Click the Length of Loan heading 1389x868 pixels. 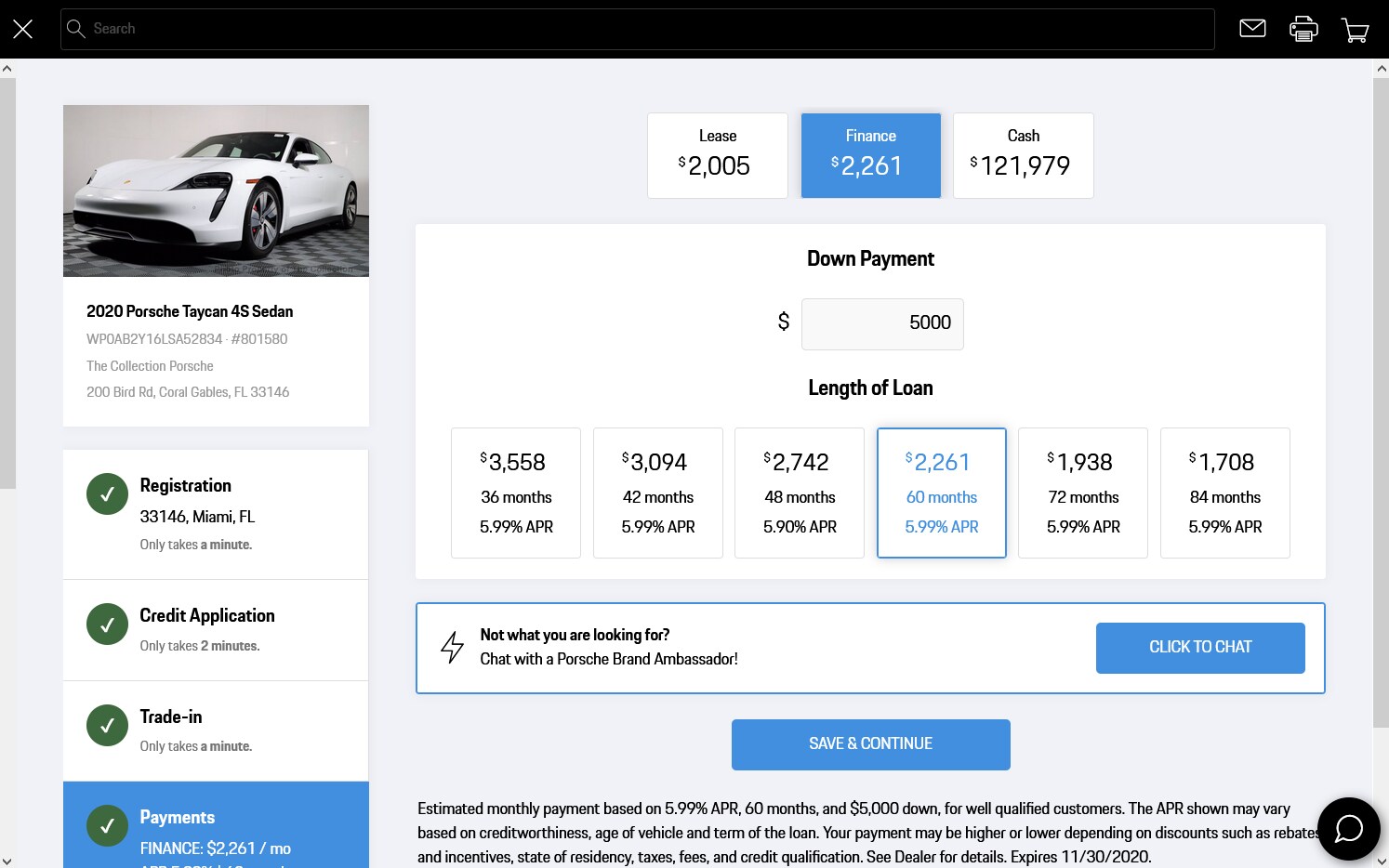pyautogui.click(x=870, y=388)
